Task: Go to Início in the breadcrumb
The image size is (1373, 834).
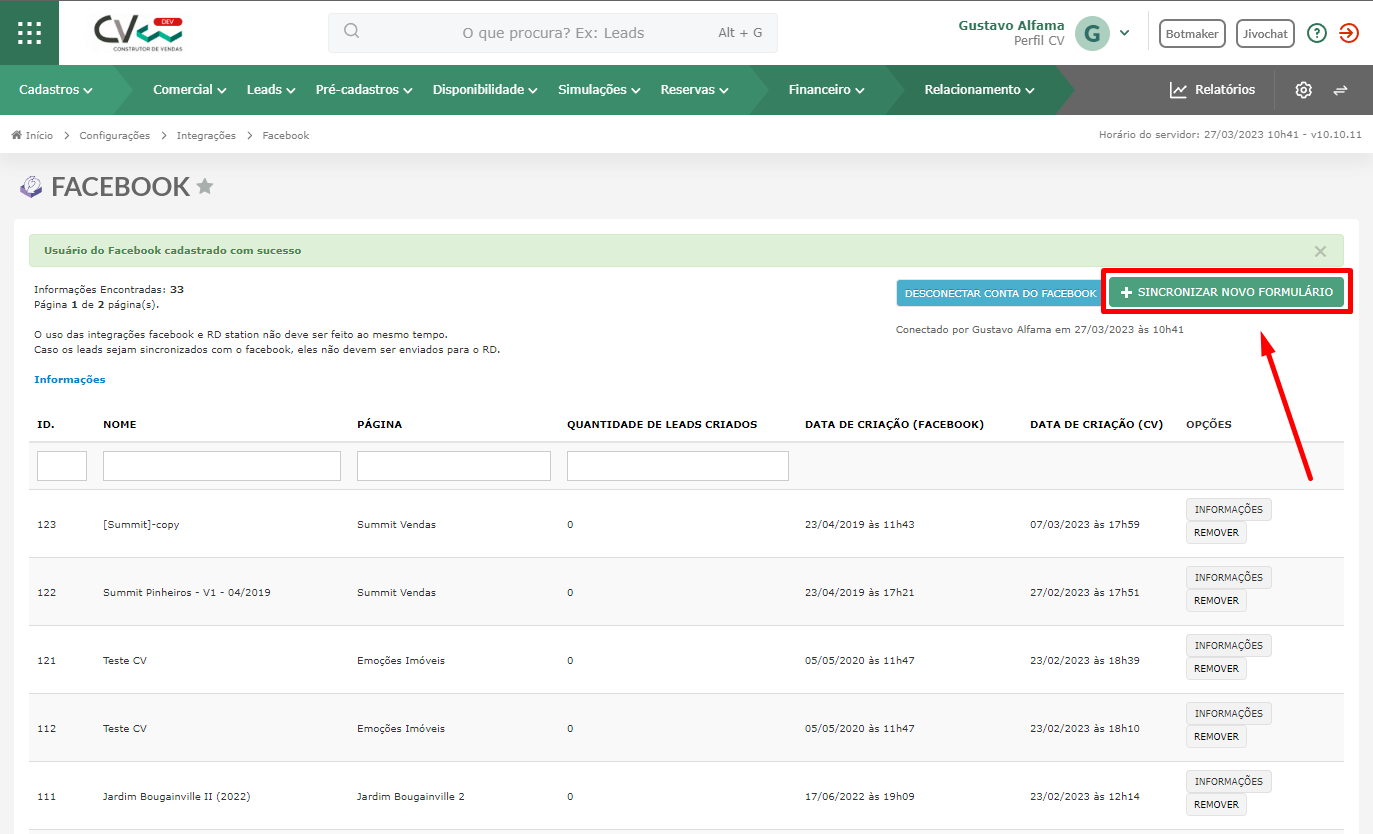Action: coord(39,135)
